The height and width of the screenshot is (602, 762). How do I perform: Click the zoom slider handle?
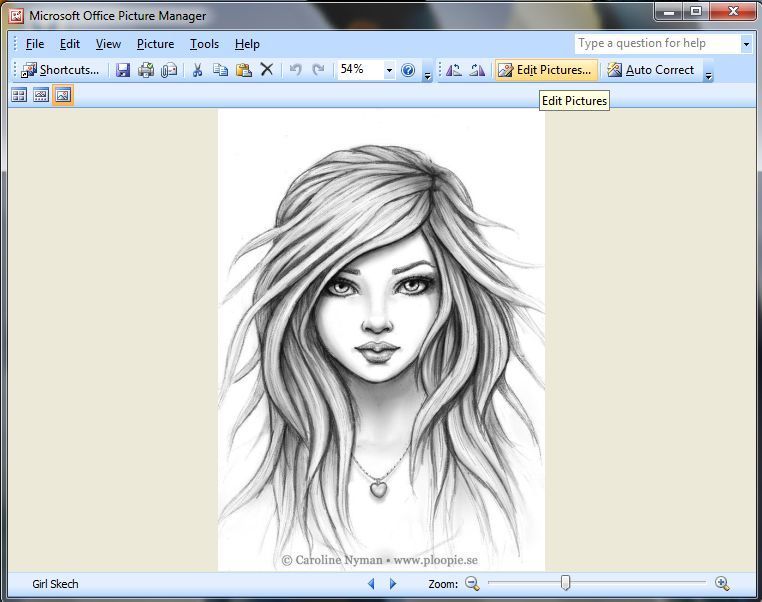pyautogui.click(x=565, y=582)
